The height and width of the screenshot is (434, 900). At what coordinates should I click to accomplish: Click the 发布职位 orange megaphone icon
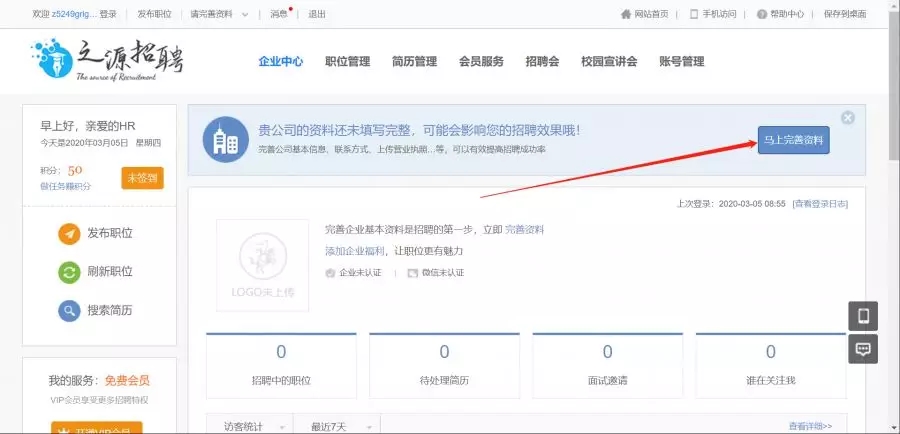(69, 234)
